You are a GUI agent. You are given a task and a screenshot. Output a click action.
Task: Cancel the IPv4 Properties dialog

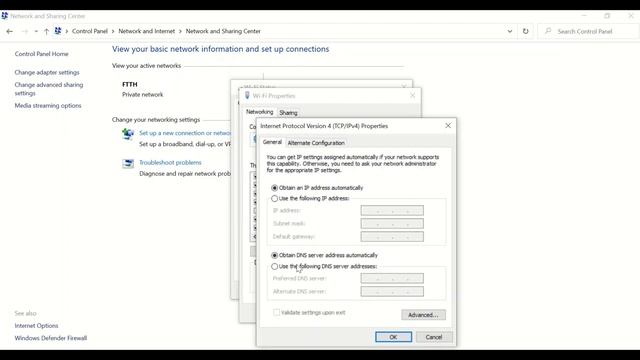pos(433,337)
